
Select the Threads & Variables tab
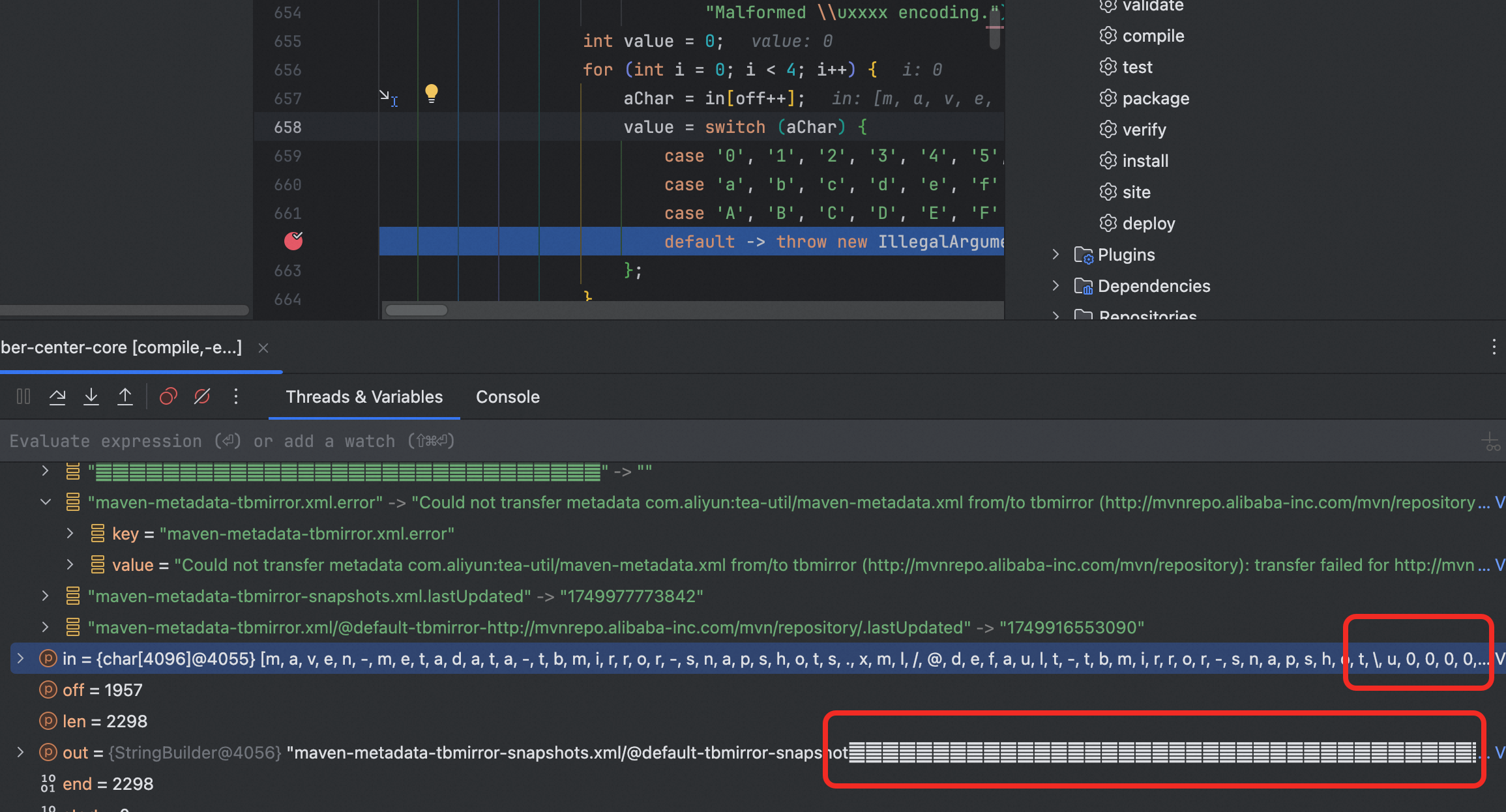(364, 397)
